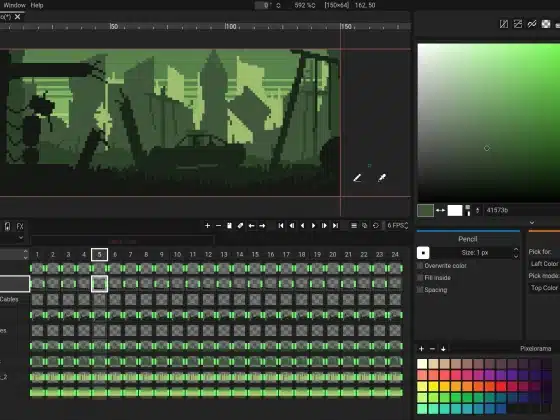The height and width of the screenshot is (420, 560).
Task: Open the layer FX effects button
Action: click(x=20, y=226)
